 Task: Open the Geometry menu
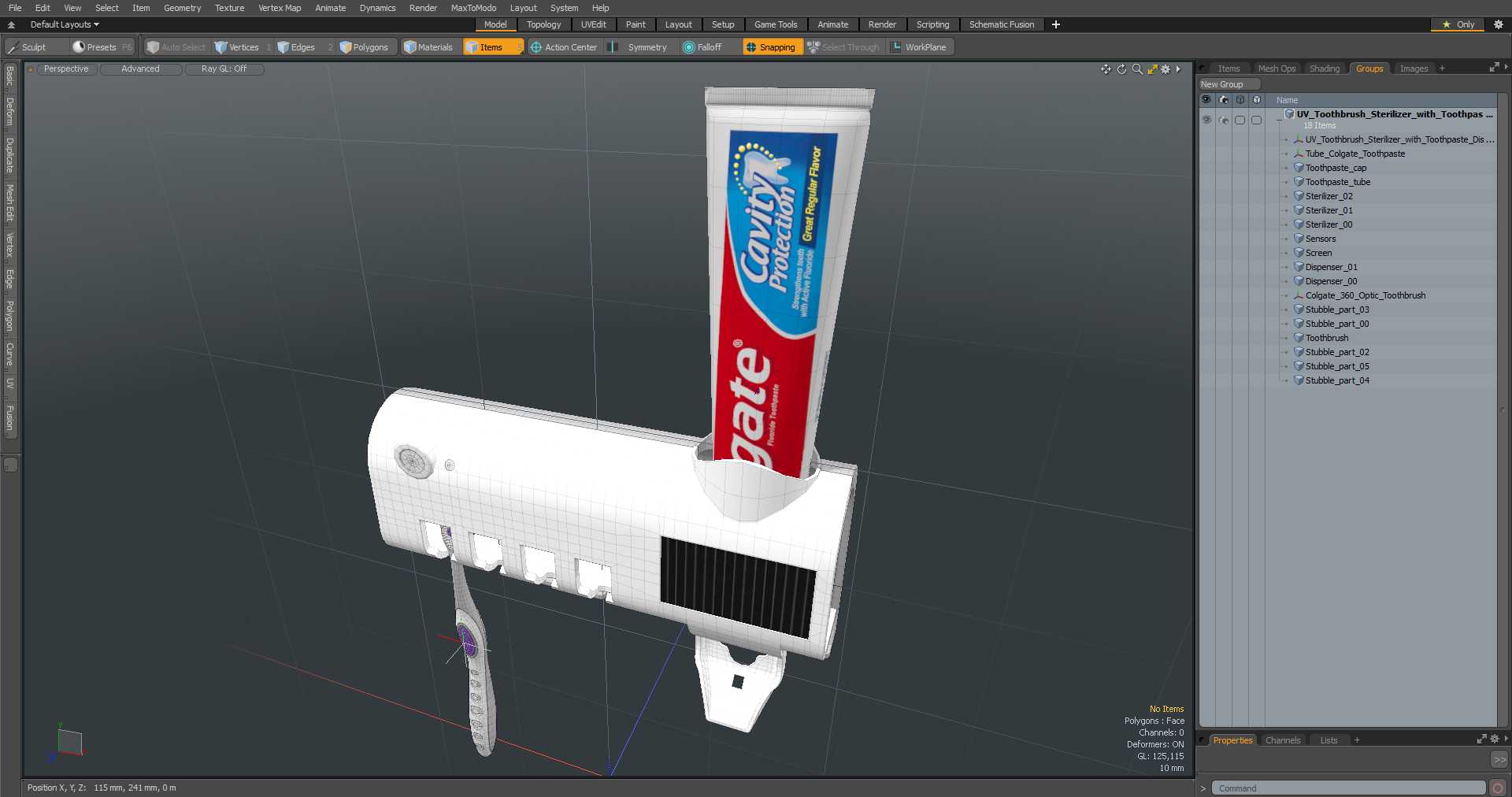coord(182,8)
